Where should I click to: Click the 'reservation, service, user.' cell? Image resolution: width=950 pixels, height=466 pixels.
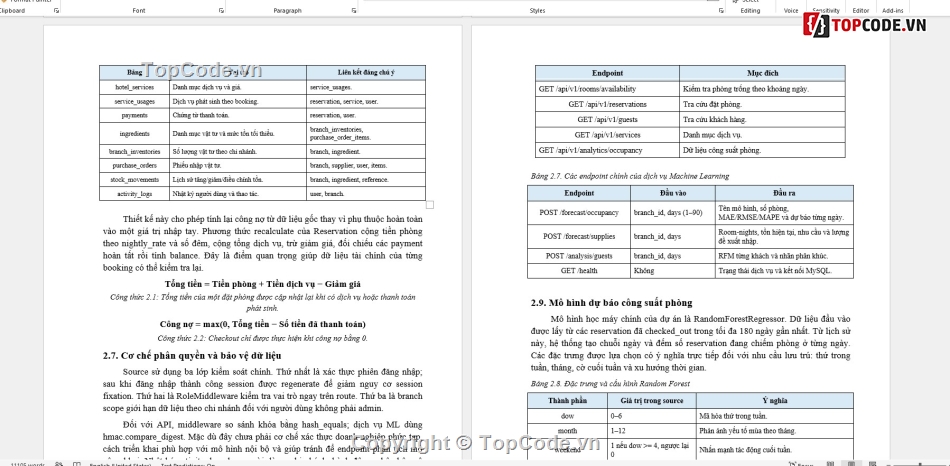click(366, 101)
